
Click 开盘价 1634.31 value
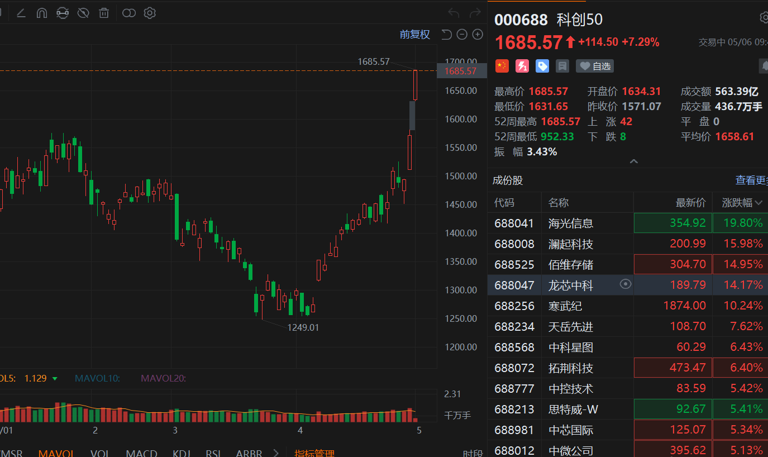641,91
